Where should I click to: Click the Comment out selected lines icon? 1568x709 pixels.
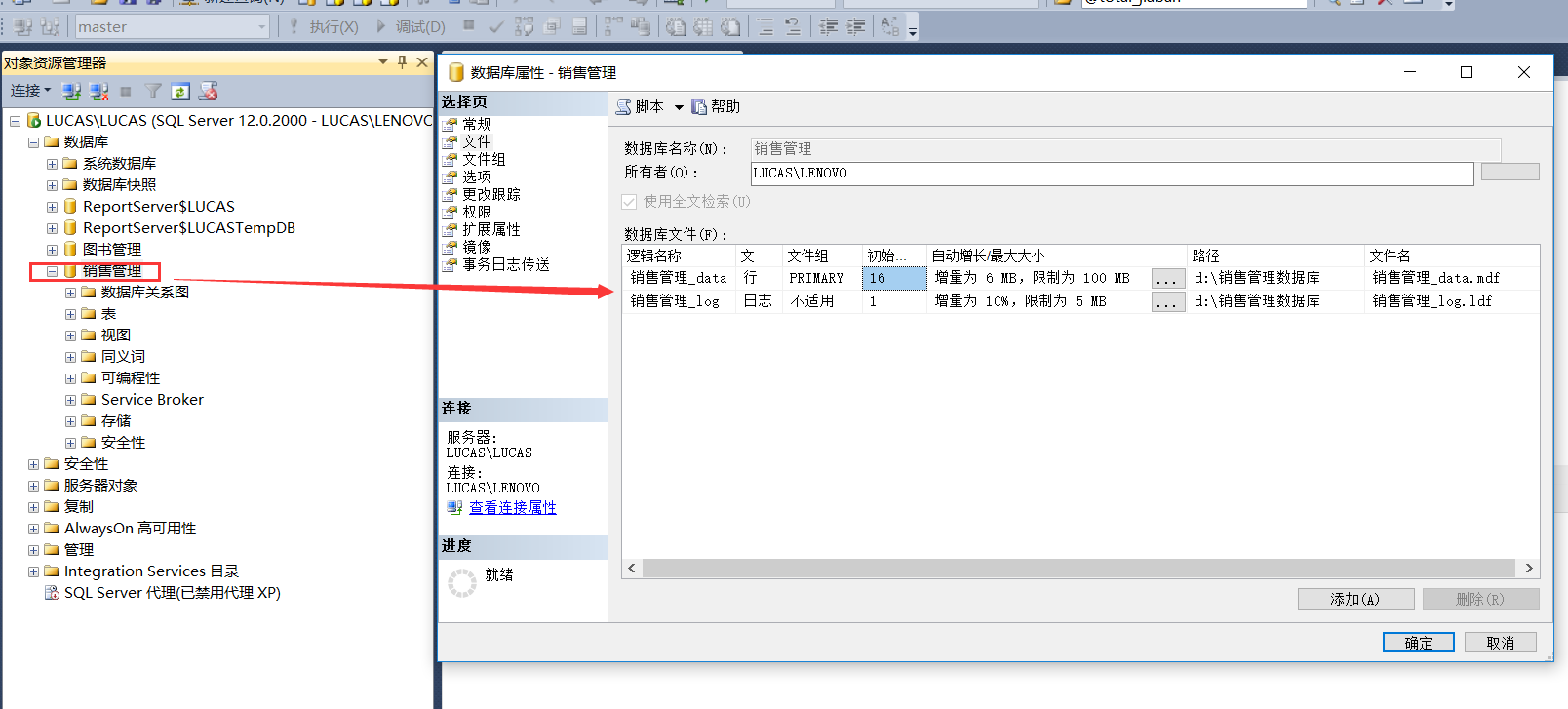pos(765,26)
